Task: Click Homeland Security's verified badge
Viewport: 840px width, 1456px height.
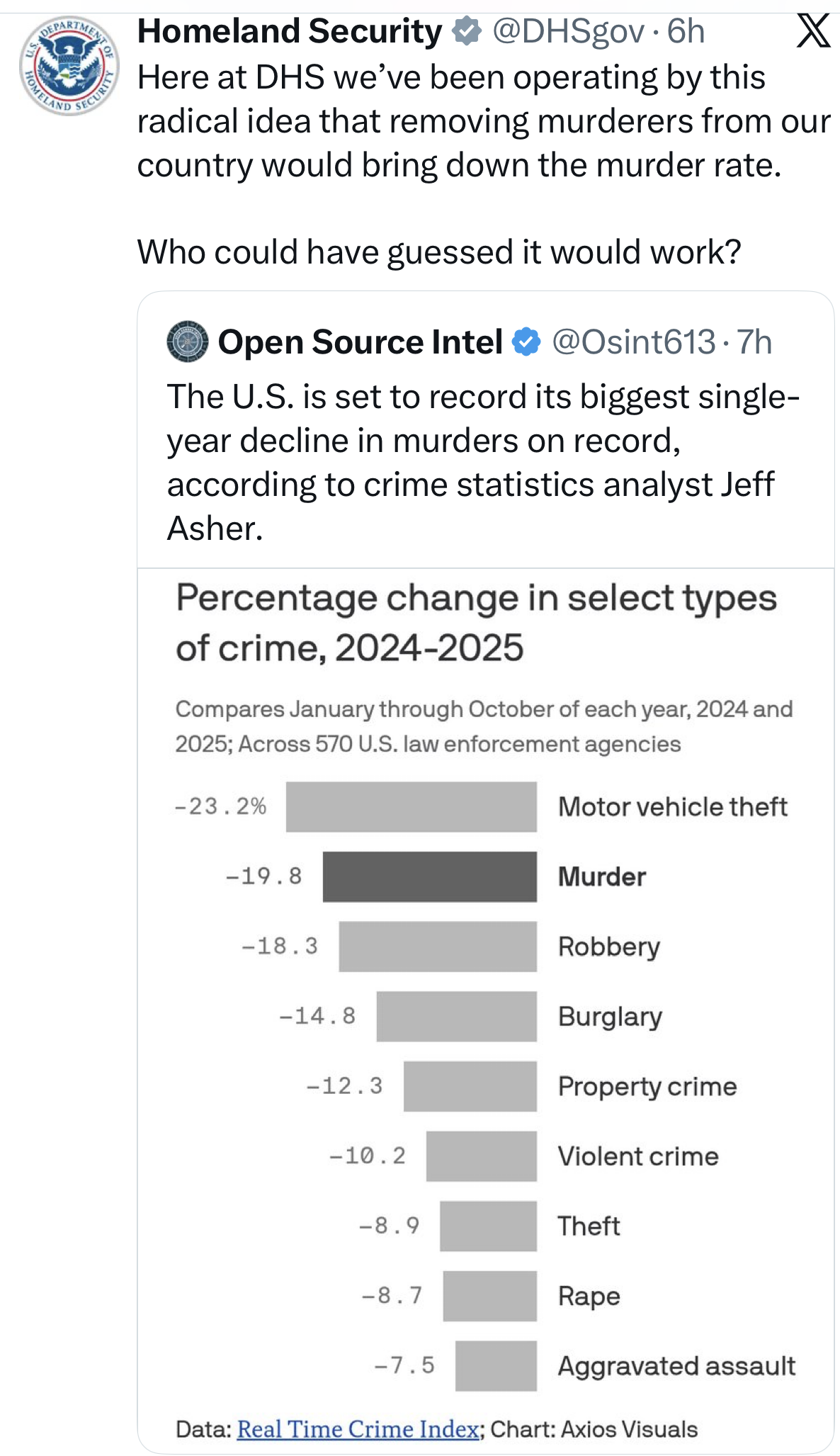Action: (x=467, y=32)
